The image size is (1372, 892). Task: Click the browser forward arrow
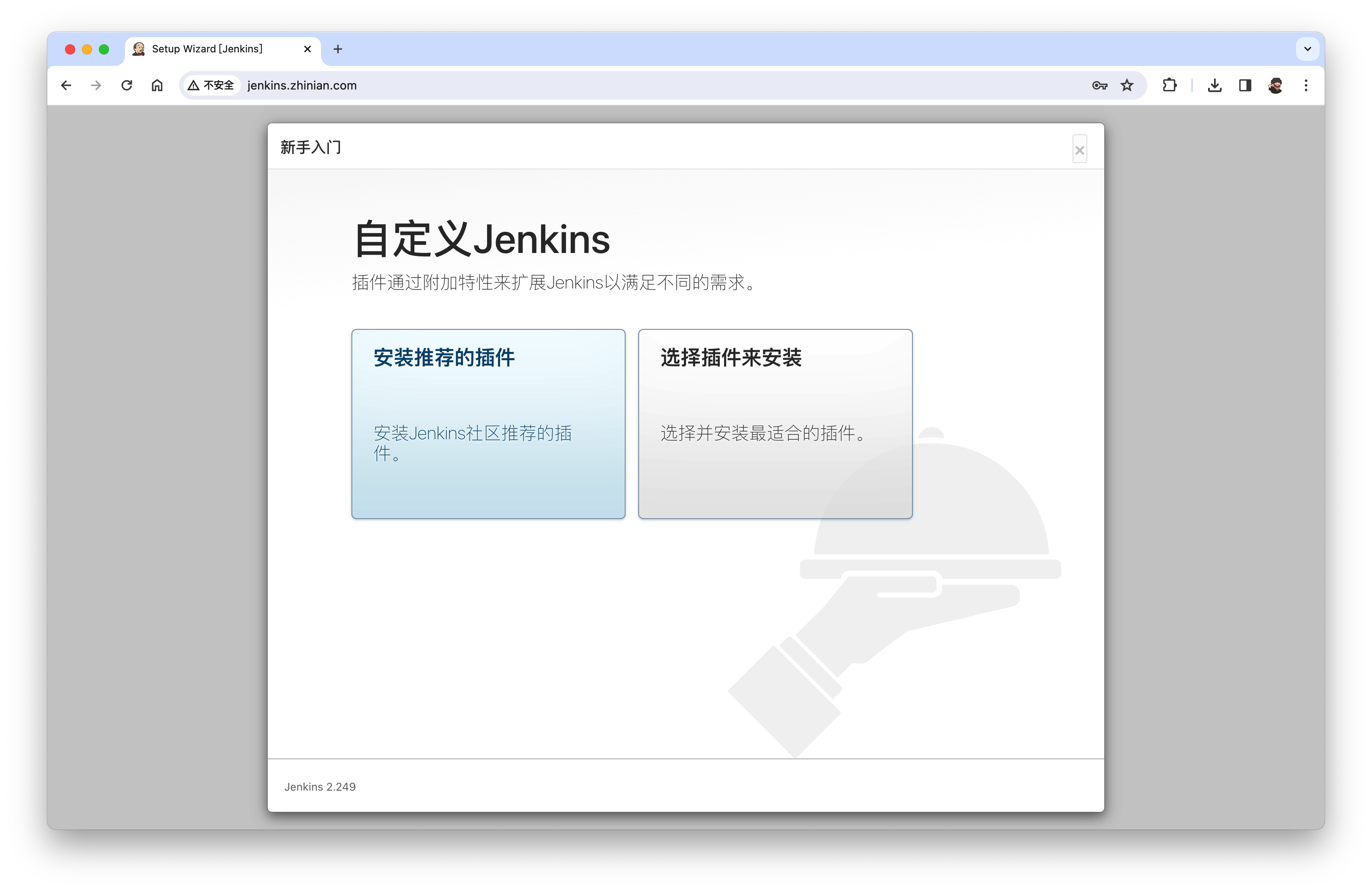click(x=96, y=85)
